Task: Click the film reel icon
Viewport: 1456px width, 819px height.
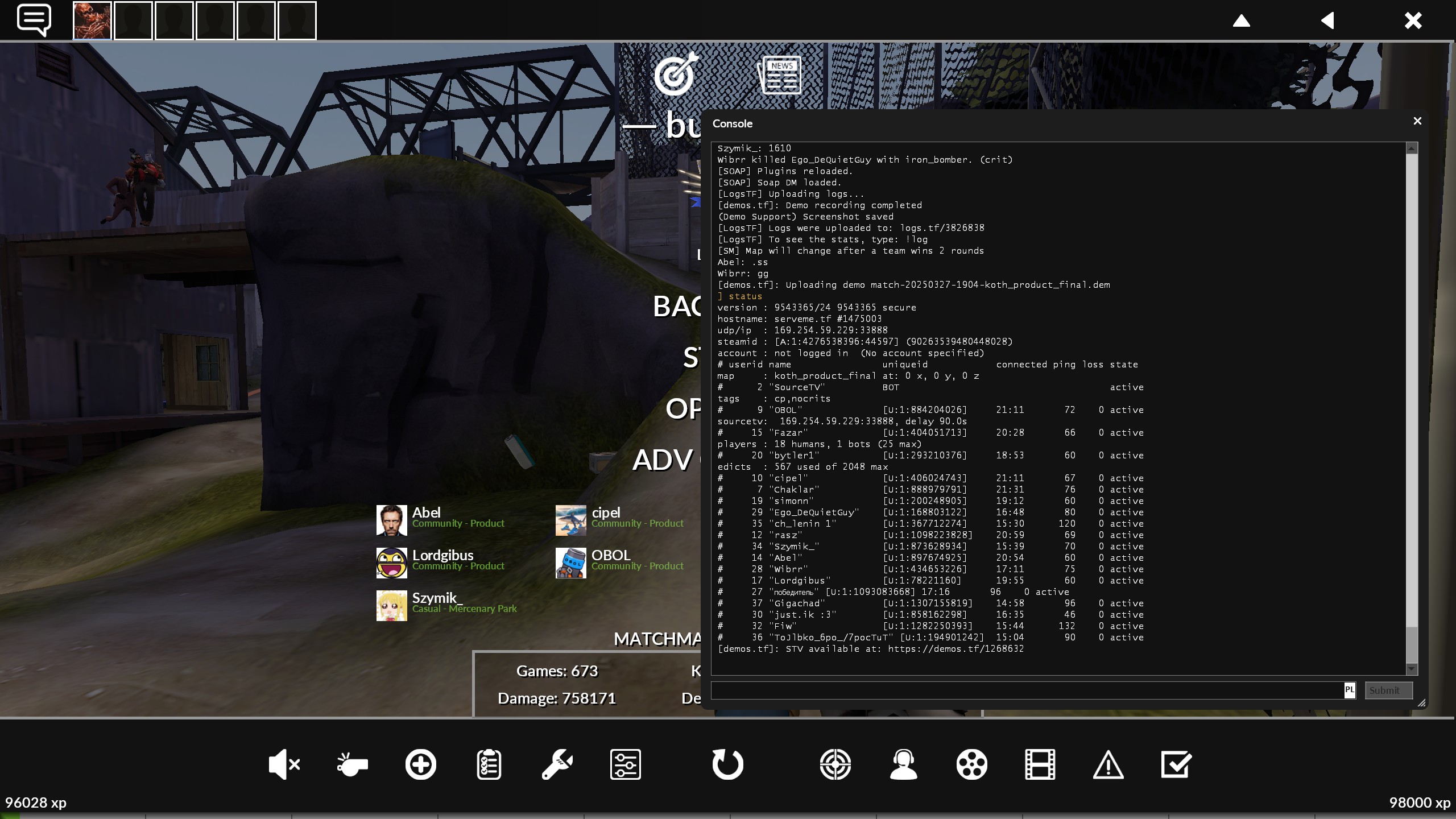Action: [971, 764]
